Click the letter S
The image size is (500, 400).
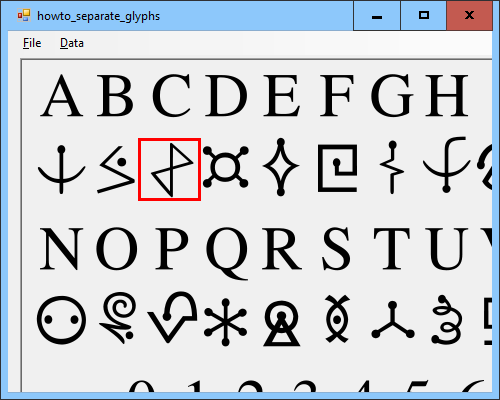pos(336,249)
